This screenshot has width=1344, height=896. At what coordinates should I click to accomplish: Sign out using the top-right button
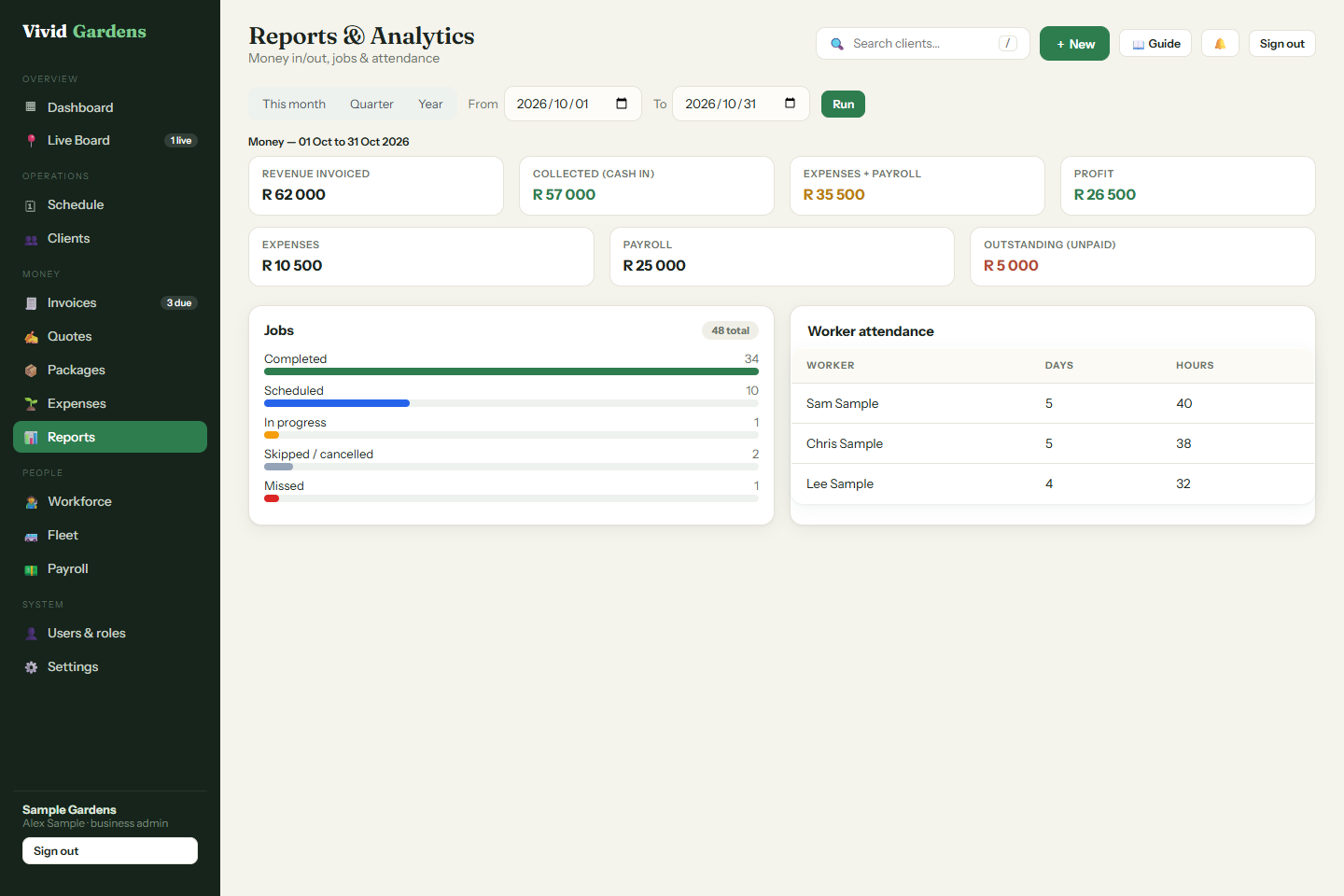coord(1281,44)
